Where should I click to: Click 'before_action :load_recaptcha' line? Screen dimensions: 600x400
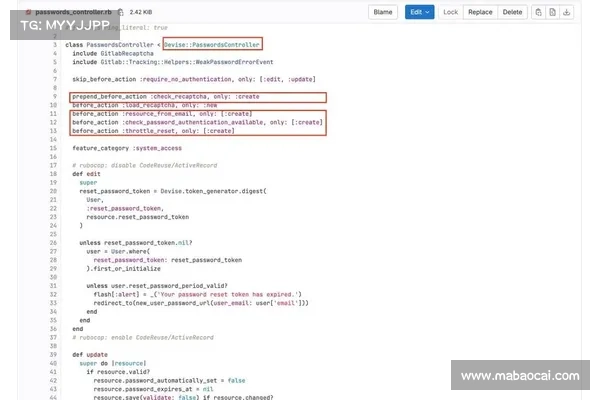pos(145,105)
